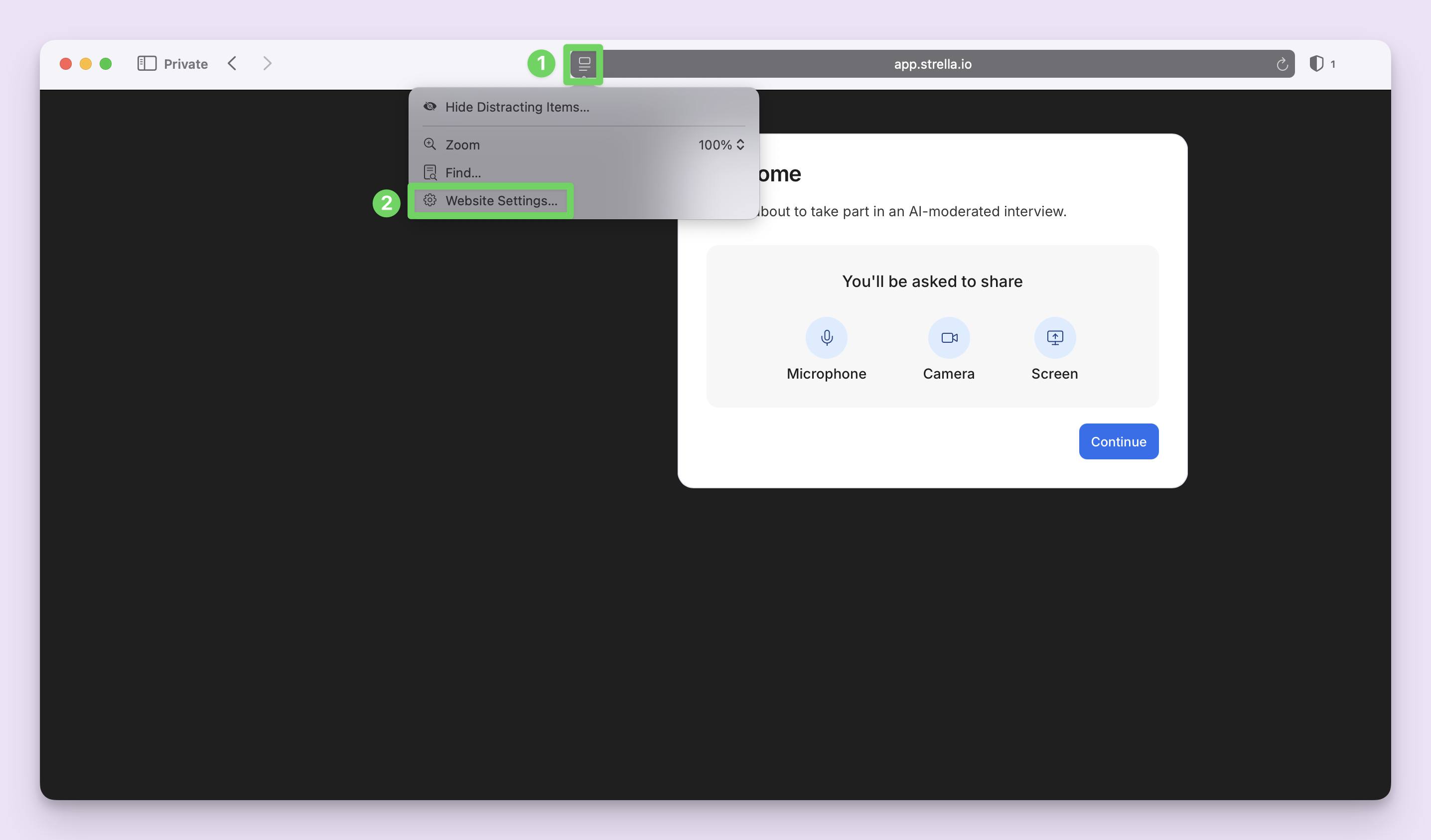The width and height of the screenshot is (1431, 840).
Task: Click the reload page icon
Action: [1282, 64]
